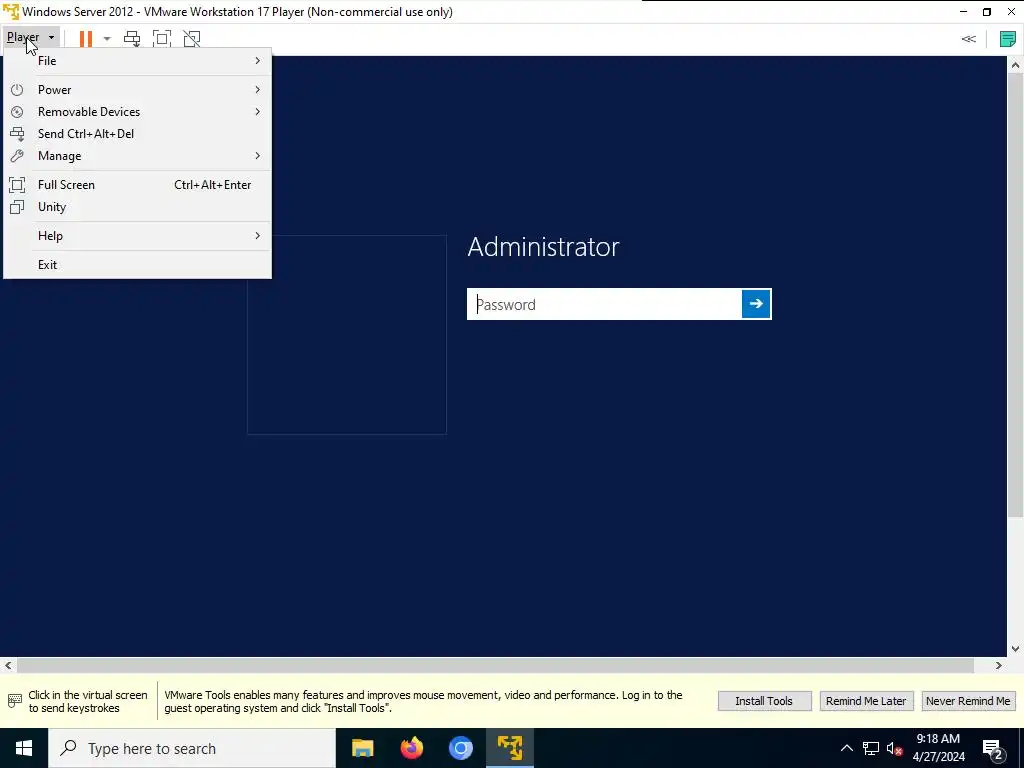Click keyboard hint icon in info bar
1024x768 pixels.
pyautogui.click(x=14, y=701)
